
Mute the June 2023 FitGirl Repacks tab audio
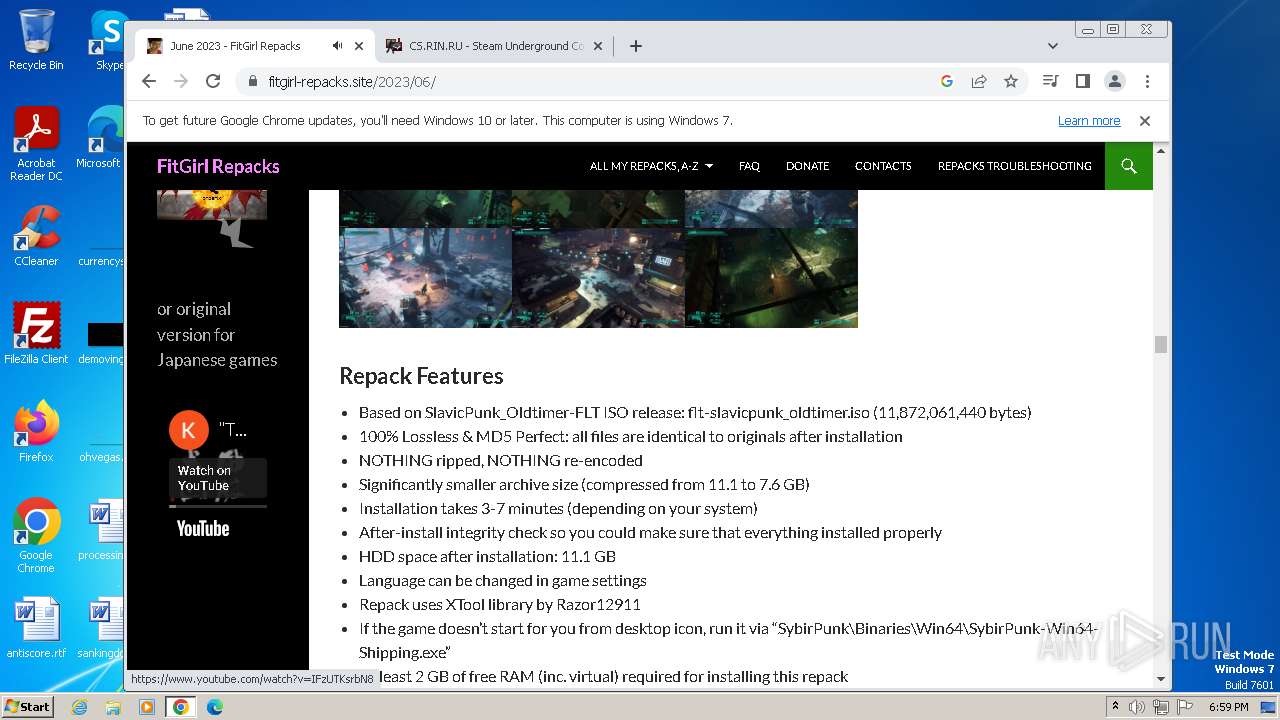pos(338,46)
